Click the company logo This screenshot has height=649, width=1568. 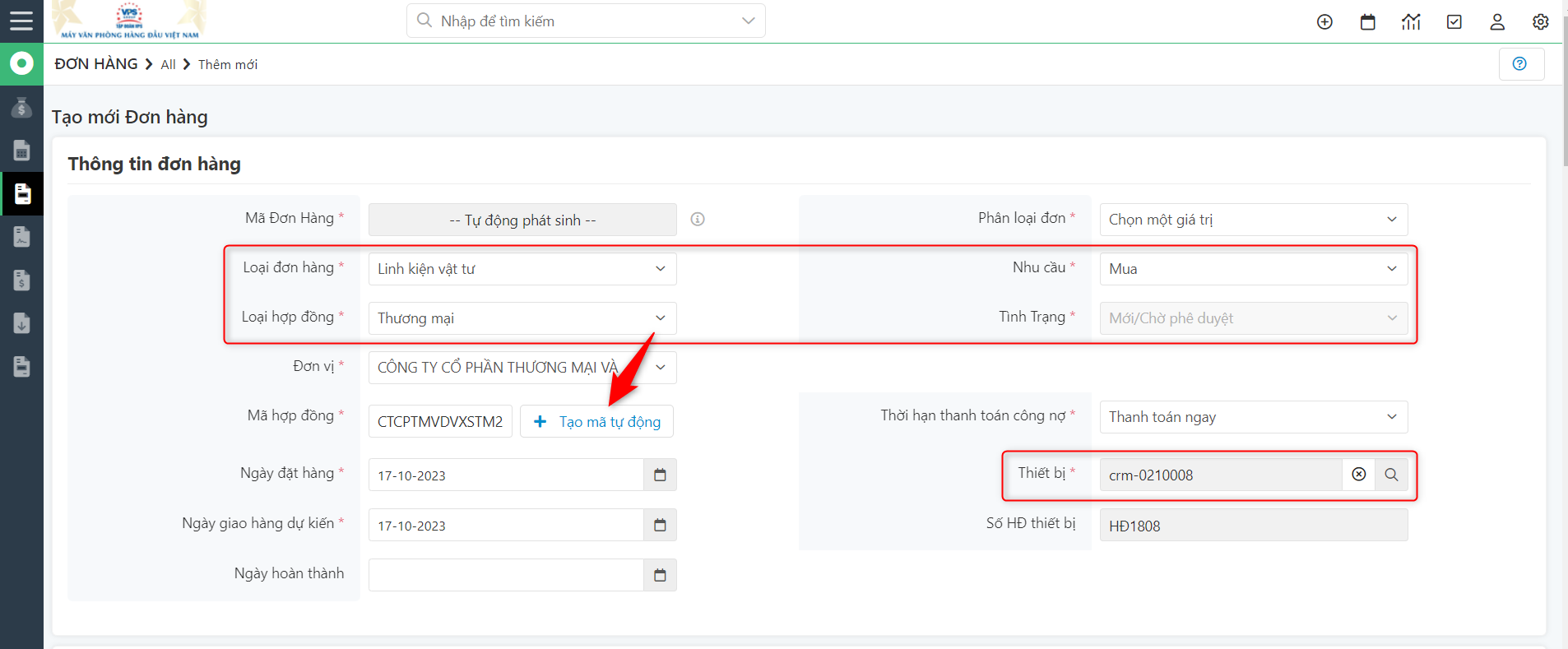130,21
